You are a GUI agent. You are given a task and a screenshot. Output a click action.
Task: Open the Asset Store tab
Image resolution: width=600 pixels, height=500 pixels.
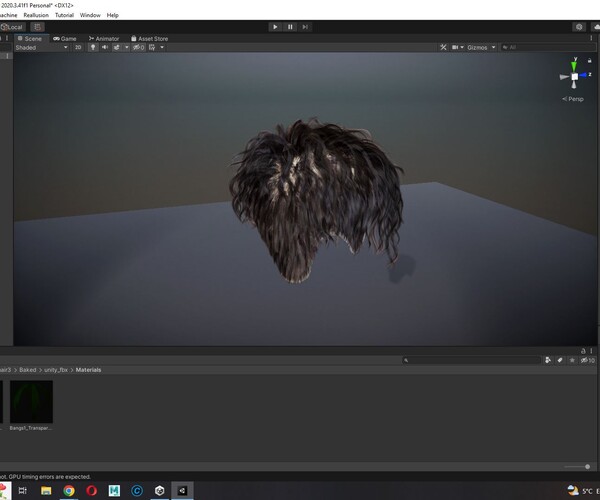click(x=149, y=39)
